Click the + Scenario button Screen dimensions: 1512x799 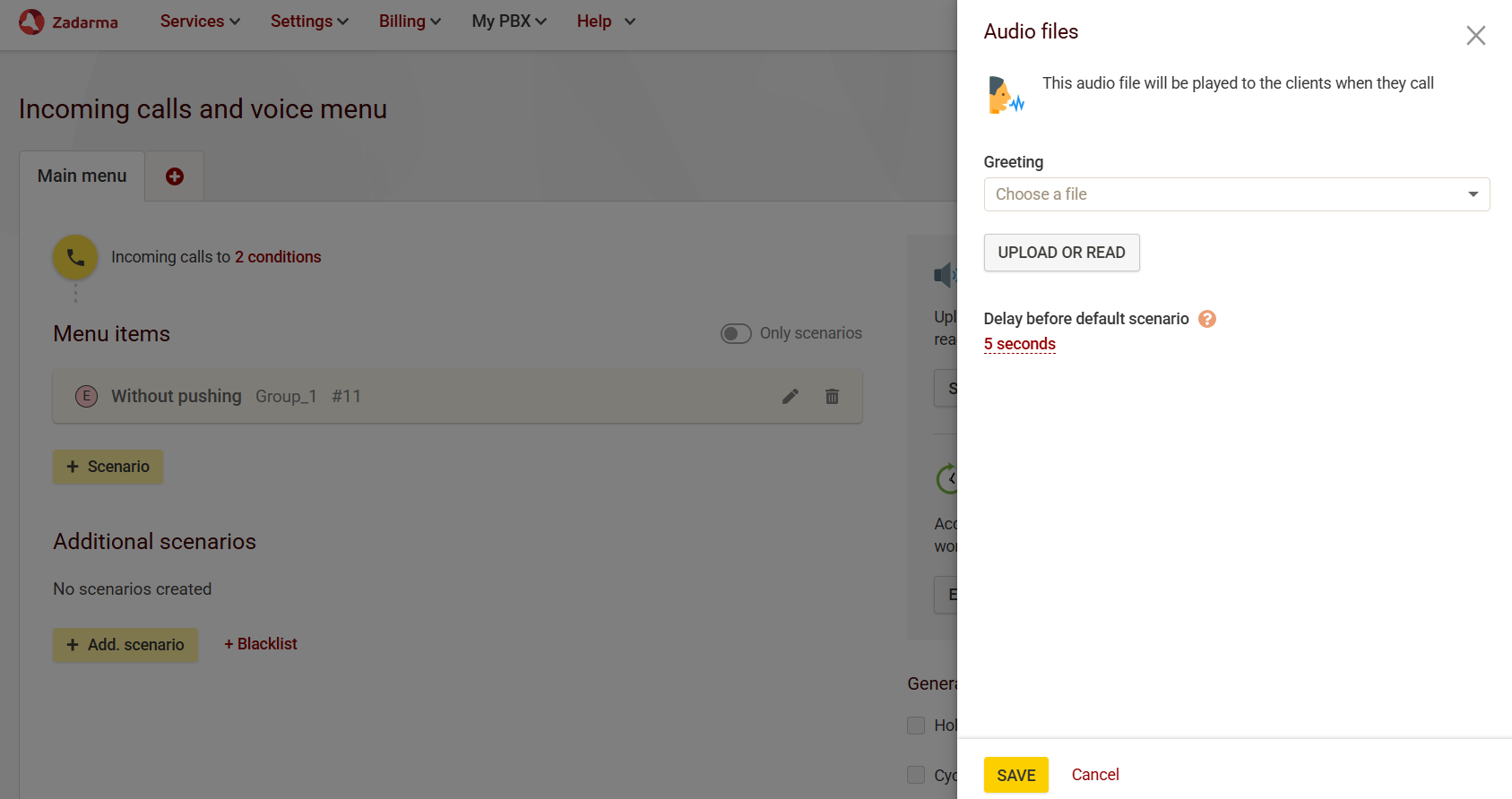tap(108, 467)
